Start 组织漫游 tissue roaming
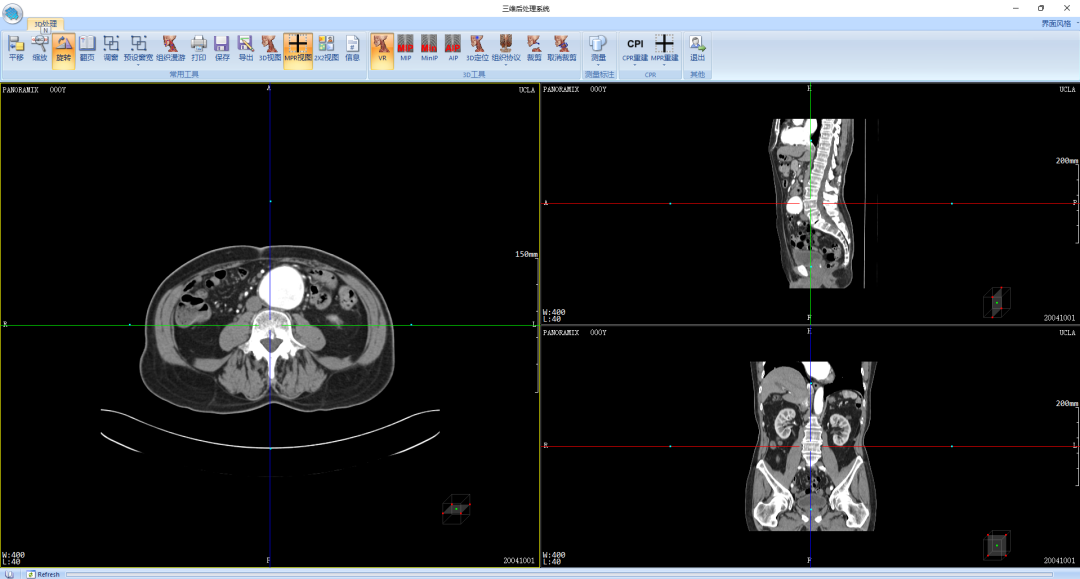This screenshot has height=579, width=1080. (170, 49)
